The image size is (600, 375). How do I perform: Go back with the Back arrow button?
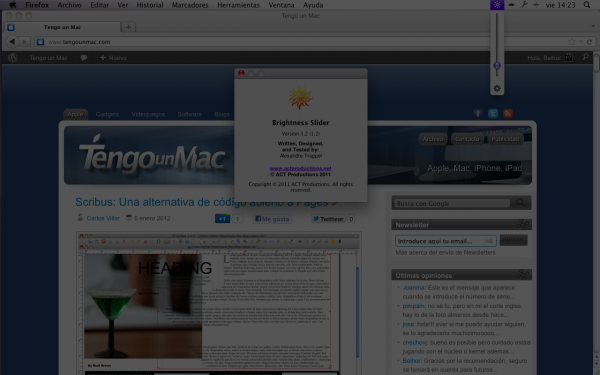click(x=12, y=41)
